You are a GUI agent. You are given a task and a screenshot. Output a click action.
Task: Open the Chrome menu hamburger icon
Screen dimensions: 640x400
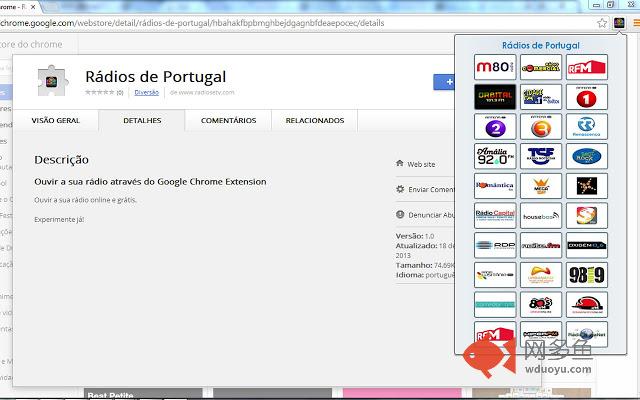pos(636,23)
